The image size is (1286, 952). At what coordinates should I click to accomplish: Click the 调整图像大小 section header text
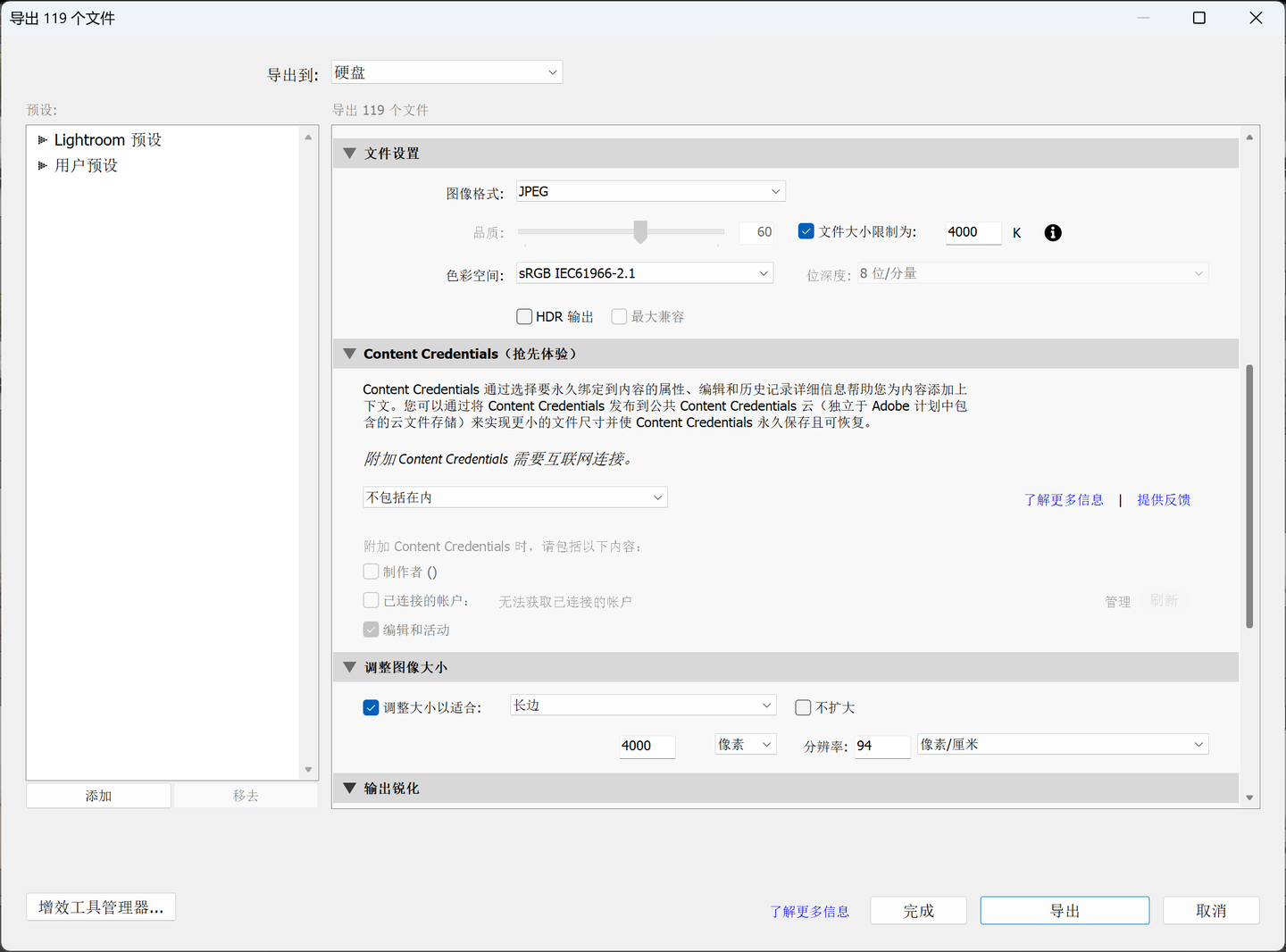pyautogui.click(x=406, y=667)
